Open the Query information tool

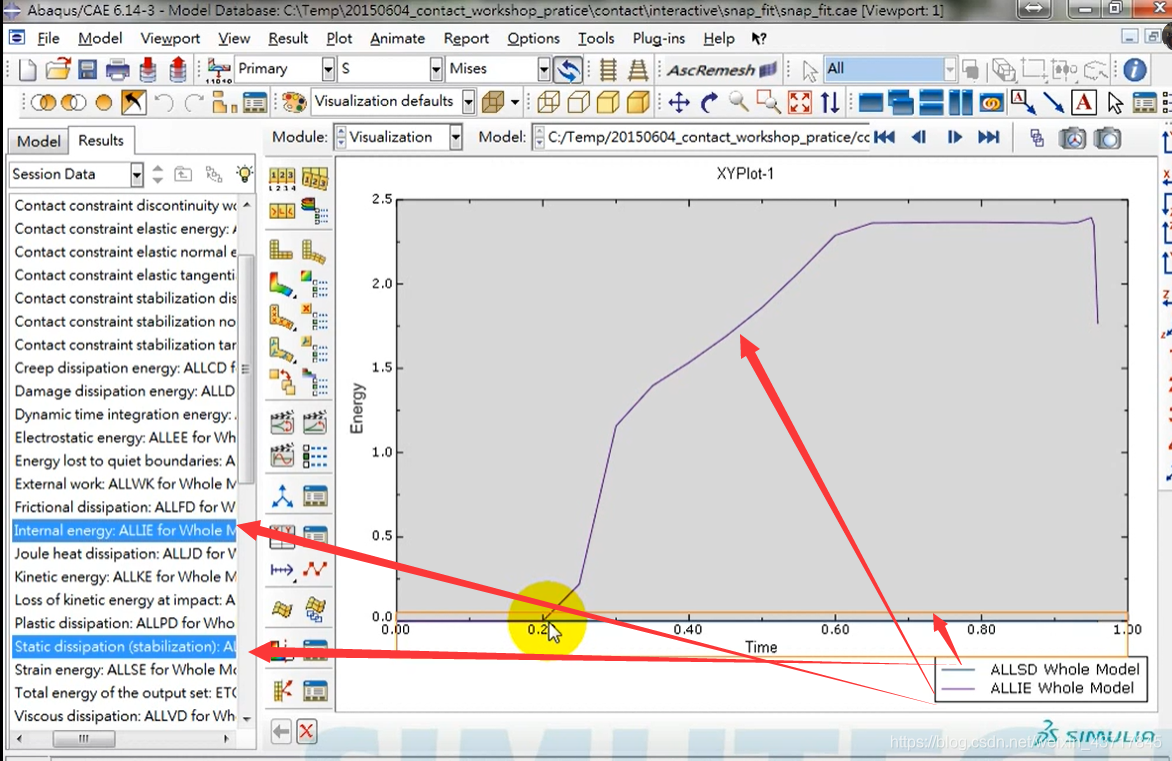1135,70
